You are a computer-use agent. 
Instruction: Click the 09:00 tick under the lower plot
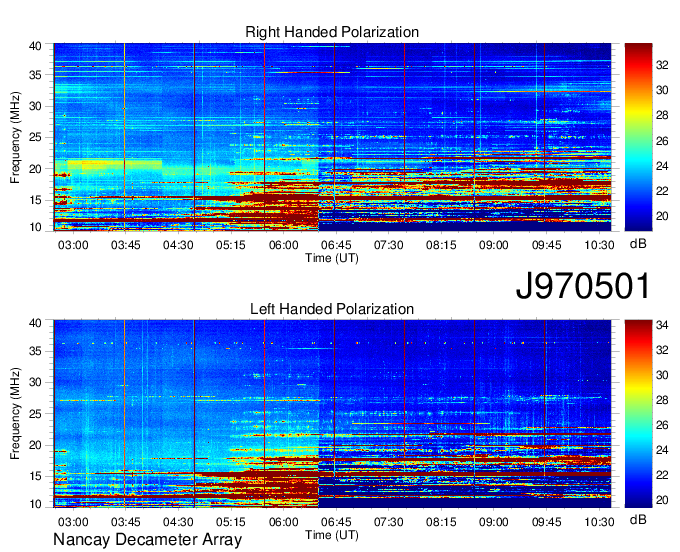[x=494, y=522]
